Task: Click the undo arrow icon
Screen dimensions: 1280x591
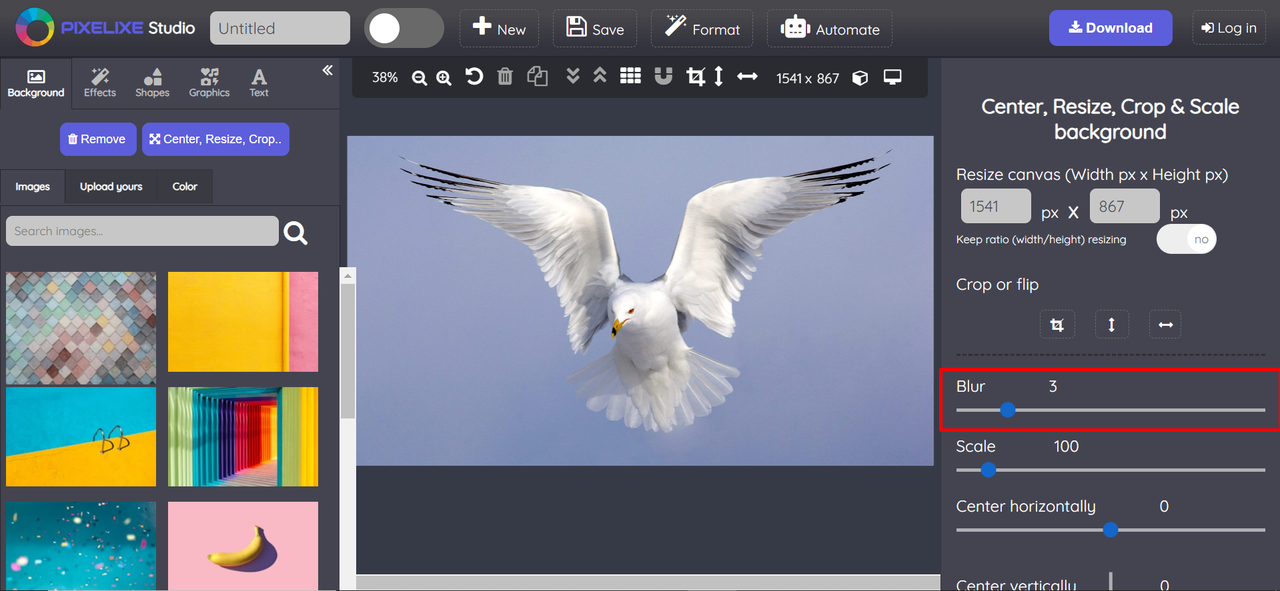Action: click(475, 77)
